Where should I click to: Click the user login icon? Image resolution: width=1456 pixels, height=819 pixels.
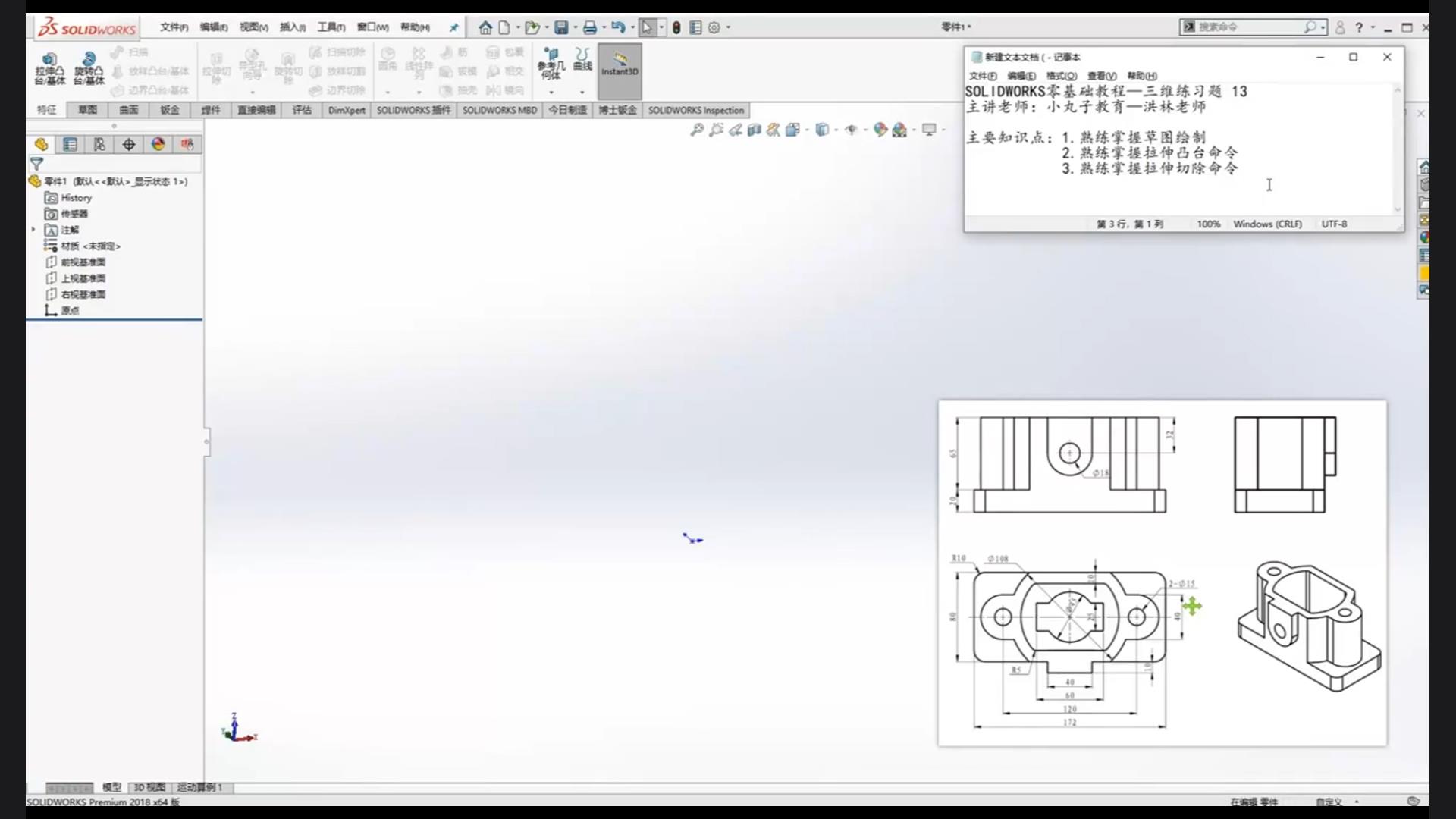point(1340,27)
